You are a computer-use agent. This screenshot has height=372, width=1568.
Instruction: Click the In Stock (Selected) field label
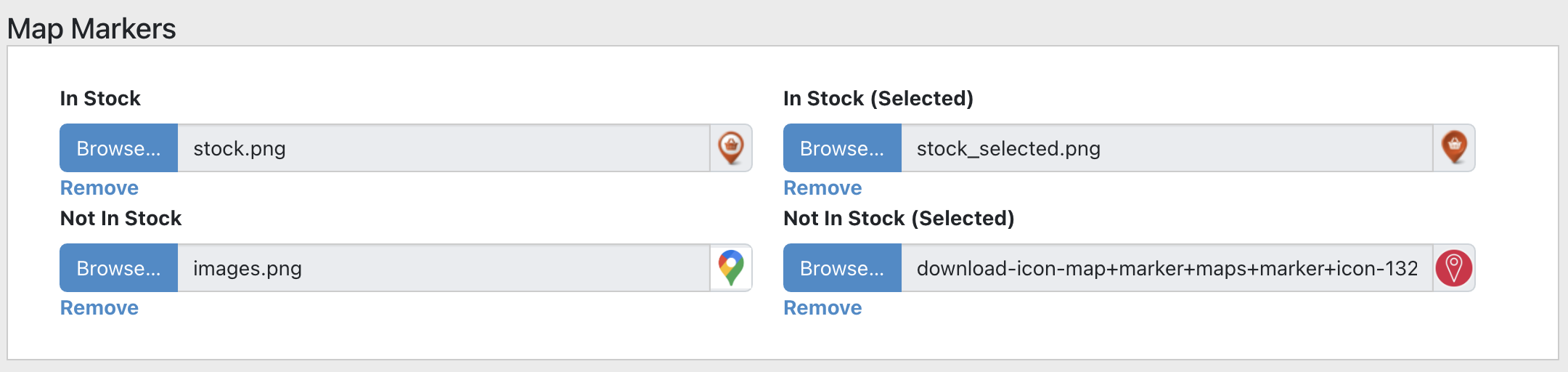(878, 98)
